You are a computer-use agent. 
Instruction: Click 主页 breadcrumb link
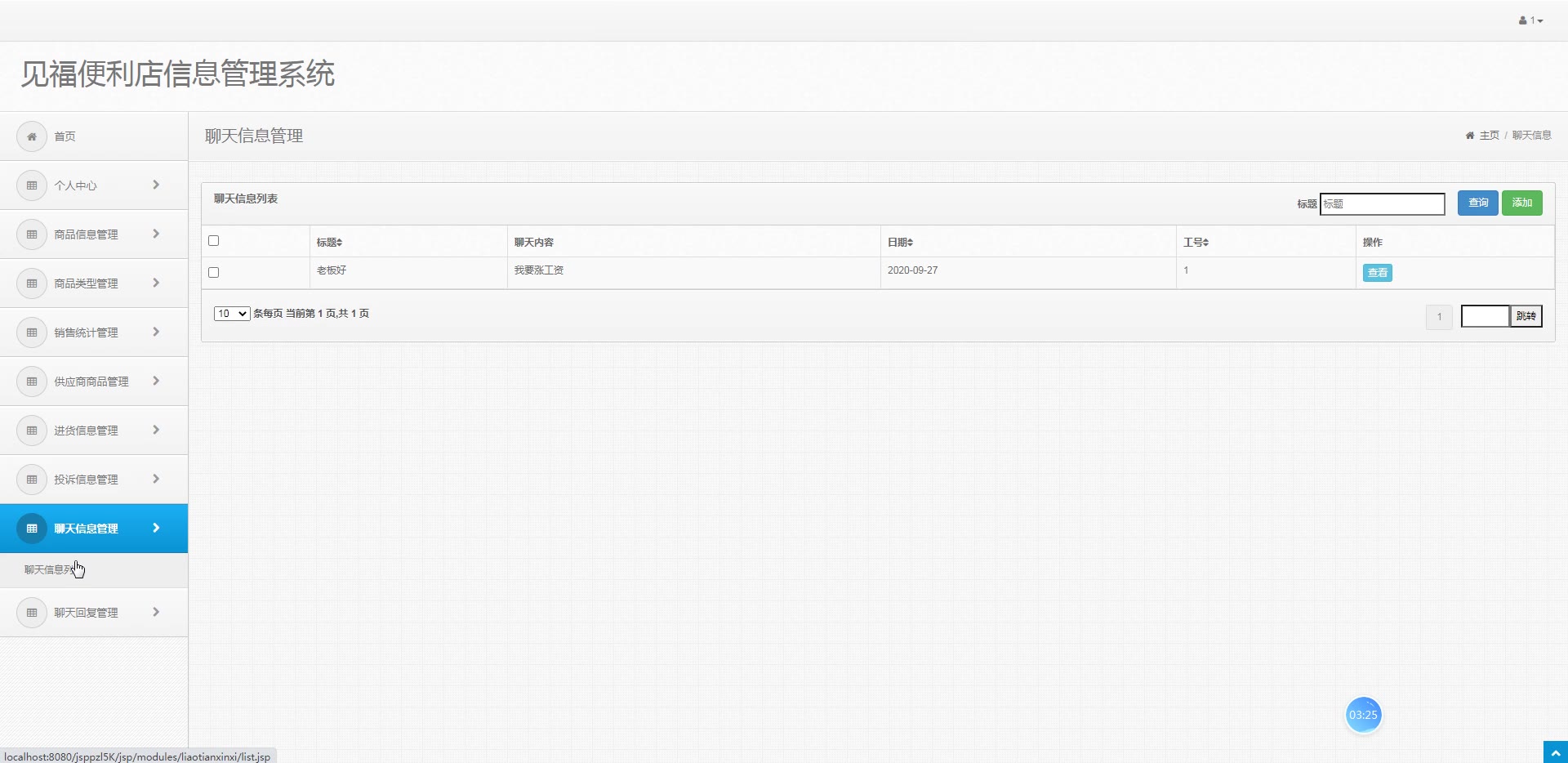(x=1490, y=136)
